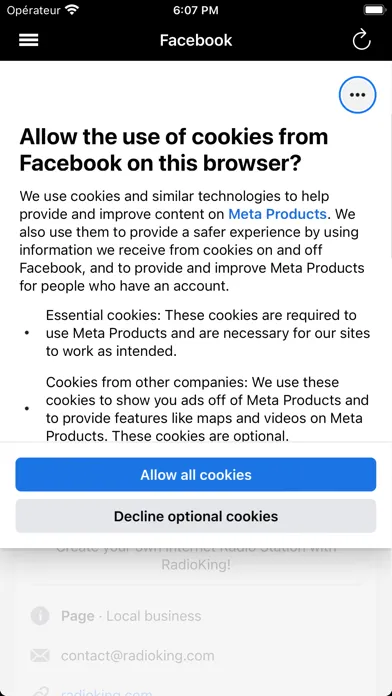Select the cookies permission heading
Screen dimensions: 392x696
click(174, 150)
